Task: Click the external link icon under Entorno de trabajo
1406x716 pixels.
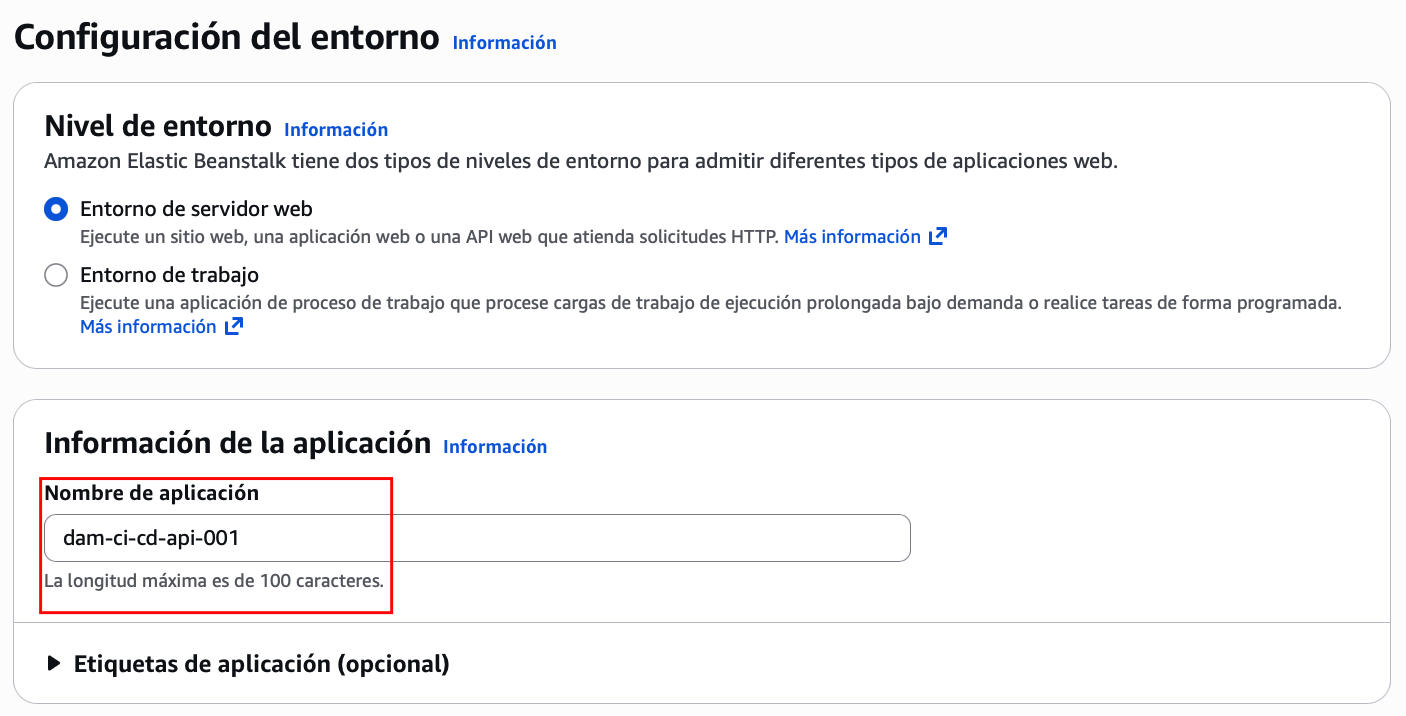Action: pyautogui.click(x=234, y=327)
